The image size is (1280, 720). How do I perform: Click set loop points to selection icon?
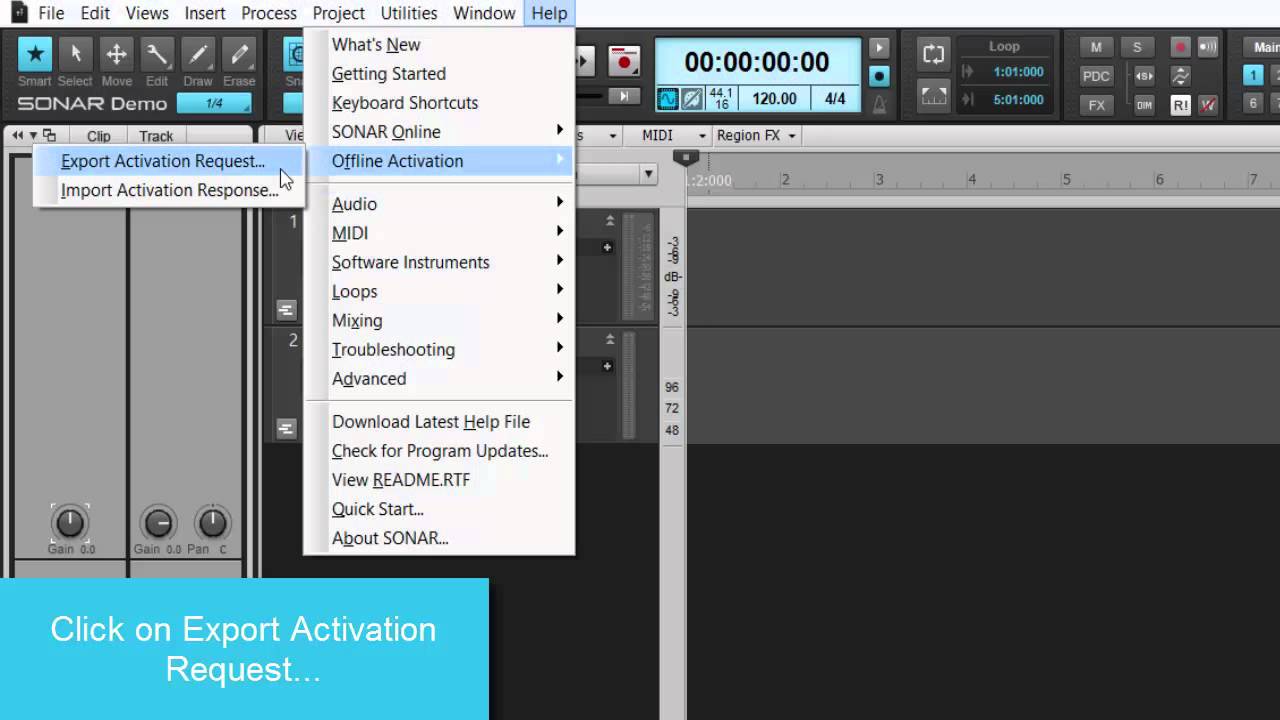(933, 96)
